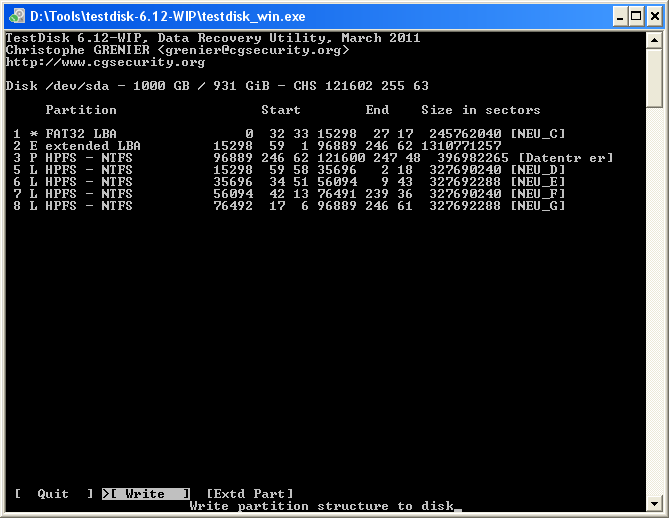The height and width of the screenshot is (518, 669).
Task: Select the Extd Part option
Action: pyautogui.click(x=250, y=494)
